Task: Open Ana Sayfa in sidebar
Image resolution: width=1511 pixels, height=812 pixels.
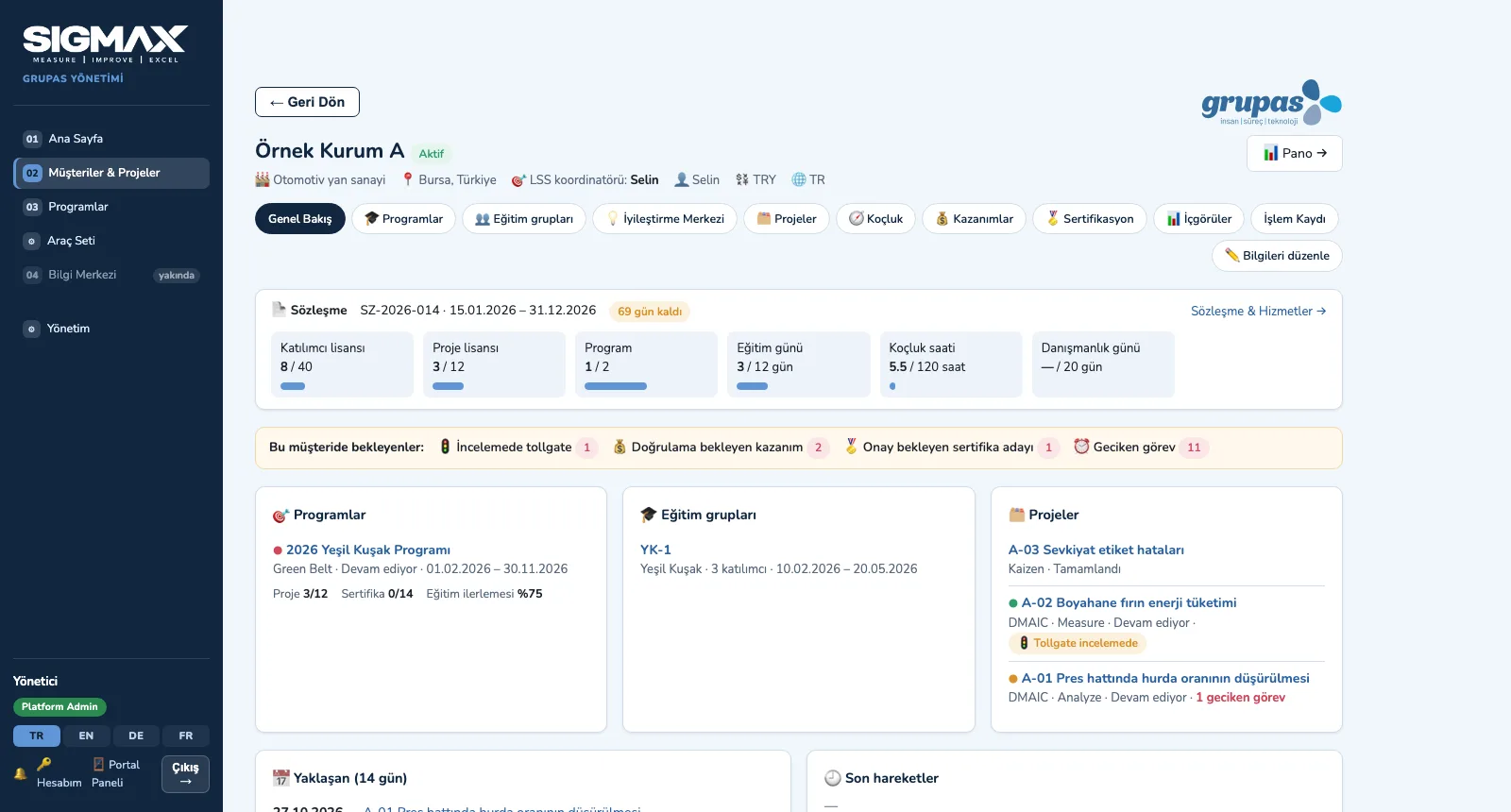Action: 111,139
